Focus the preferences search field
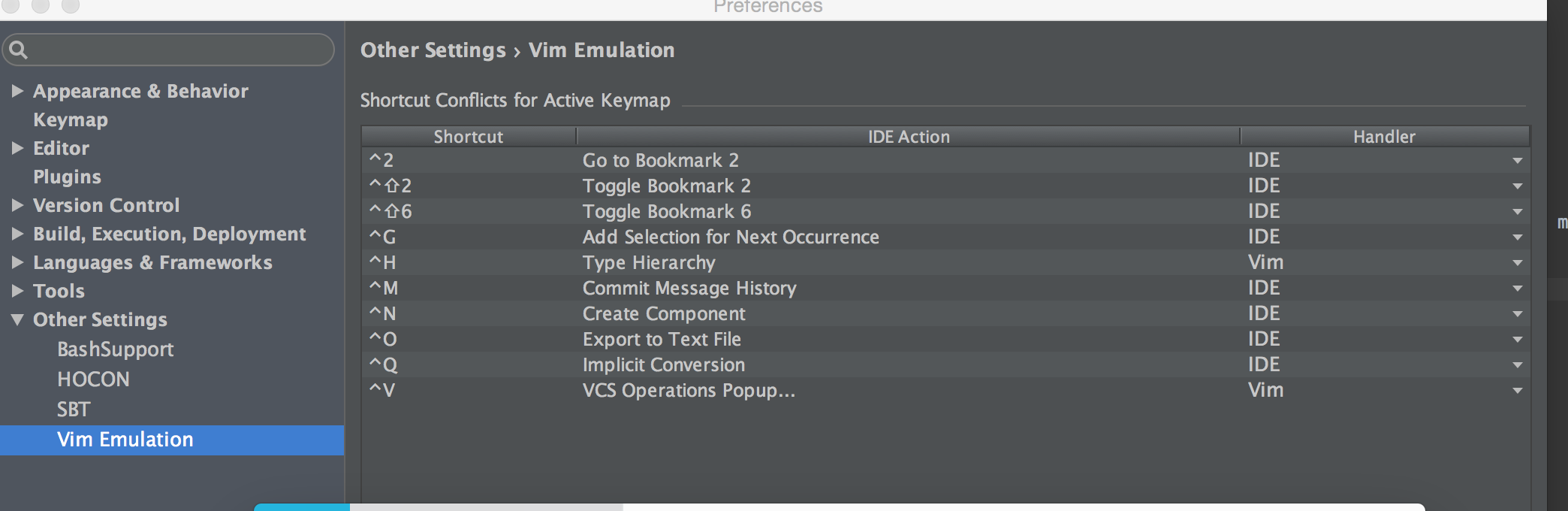Screen dimensions: 1568x511 (x=176, y=50)
